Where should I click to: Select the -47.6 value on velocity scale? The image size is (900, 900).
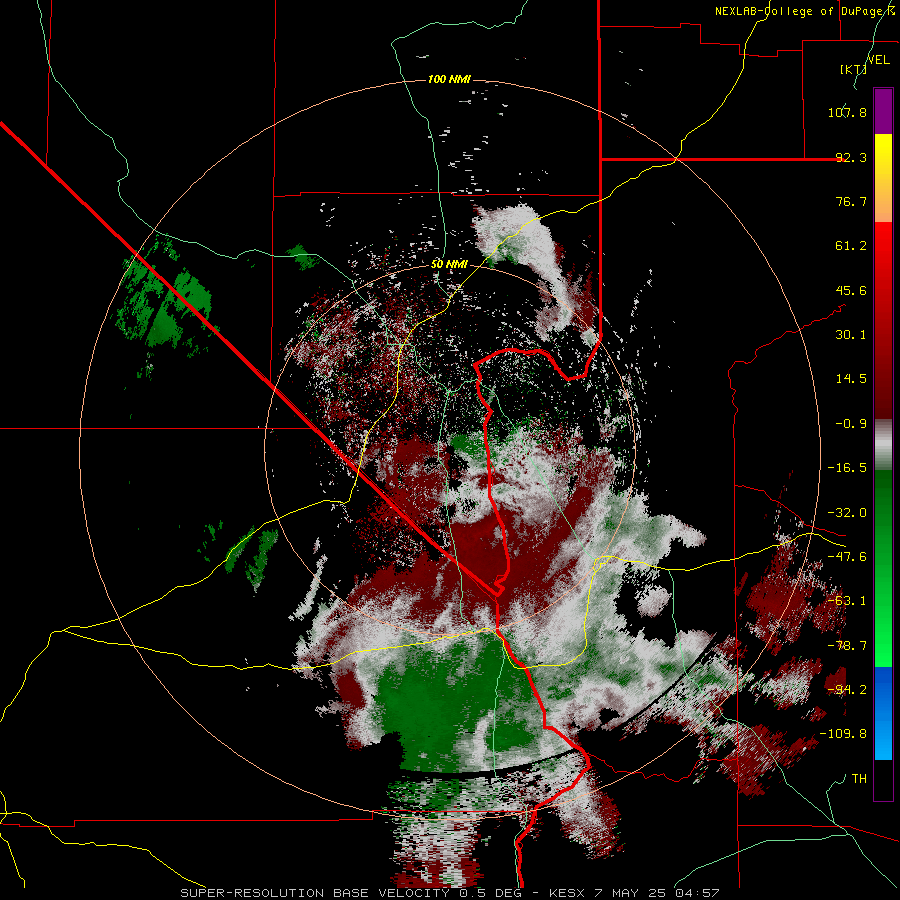[847, 557]
